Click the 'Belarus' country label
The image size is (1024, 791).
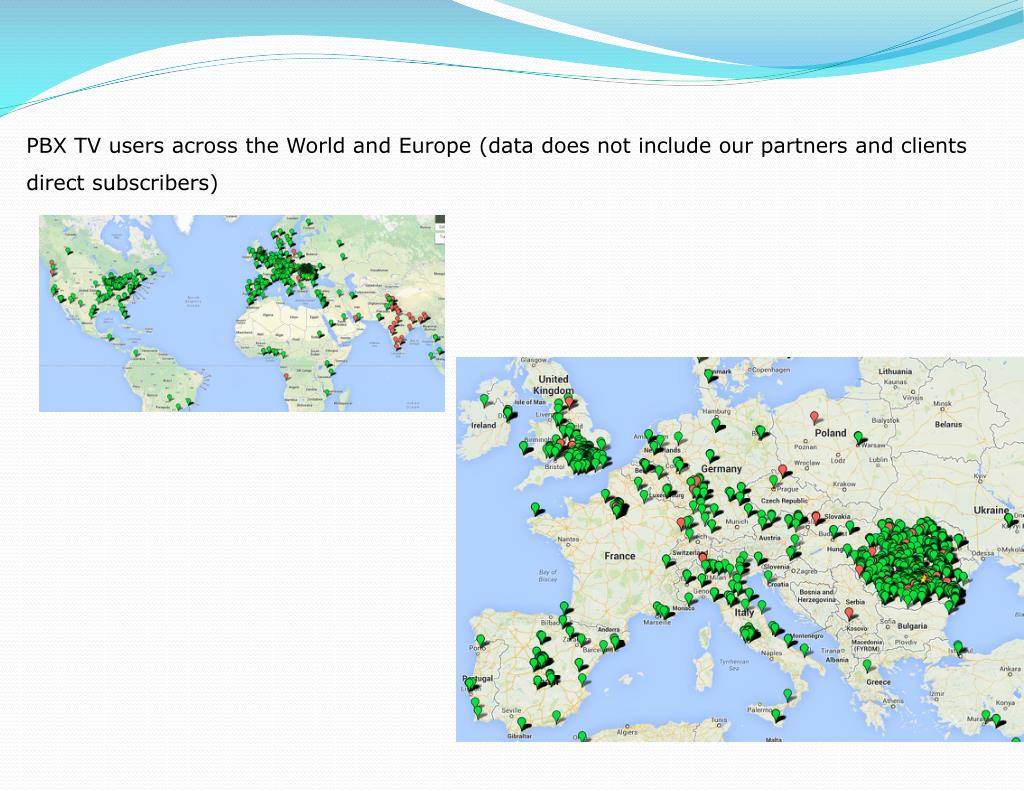(948, 424)
